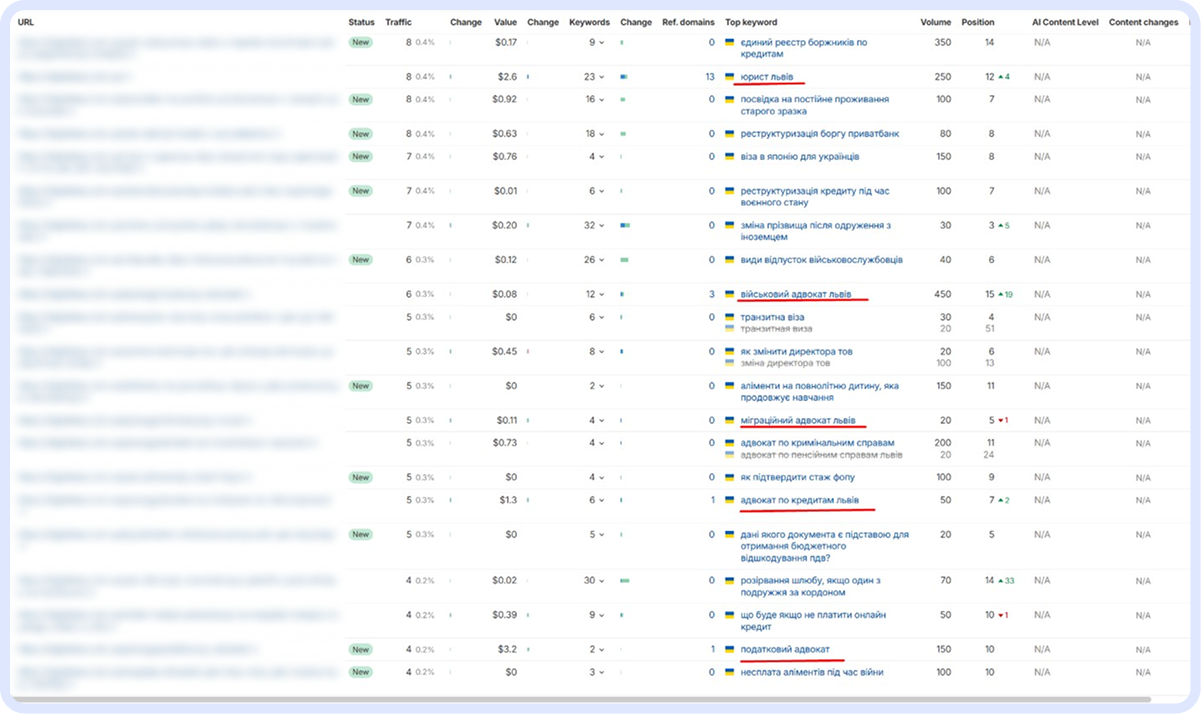The image size is (1201, 714).
Task: Click flag icon next to 'віза в японію для українців'
Action: click(x=730, y=157)
